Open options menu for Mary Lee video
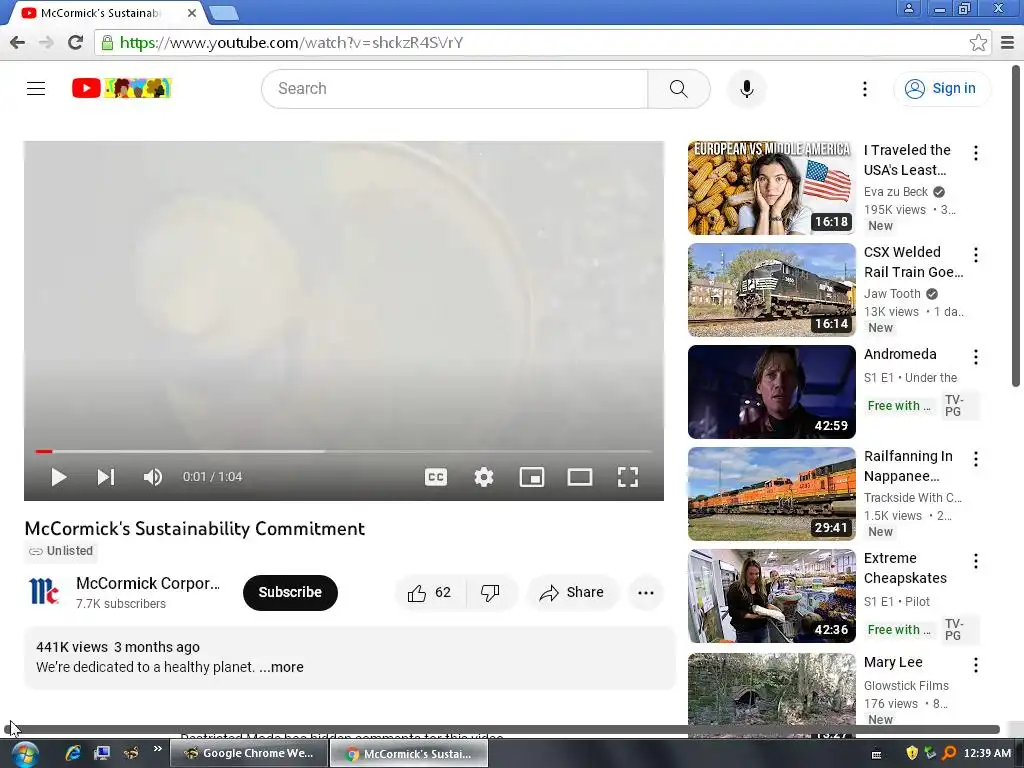The height and width of the screenshot is (768, 1024). [x=976, y=665]
